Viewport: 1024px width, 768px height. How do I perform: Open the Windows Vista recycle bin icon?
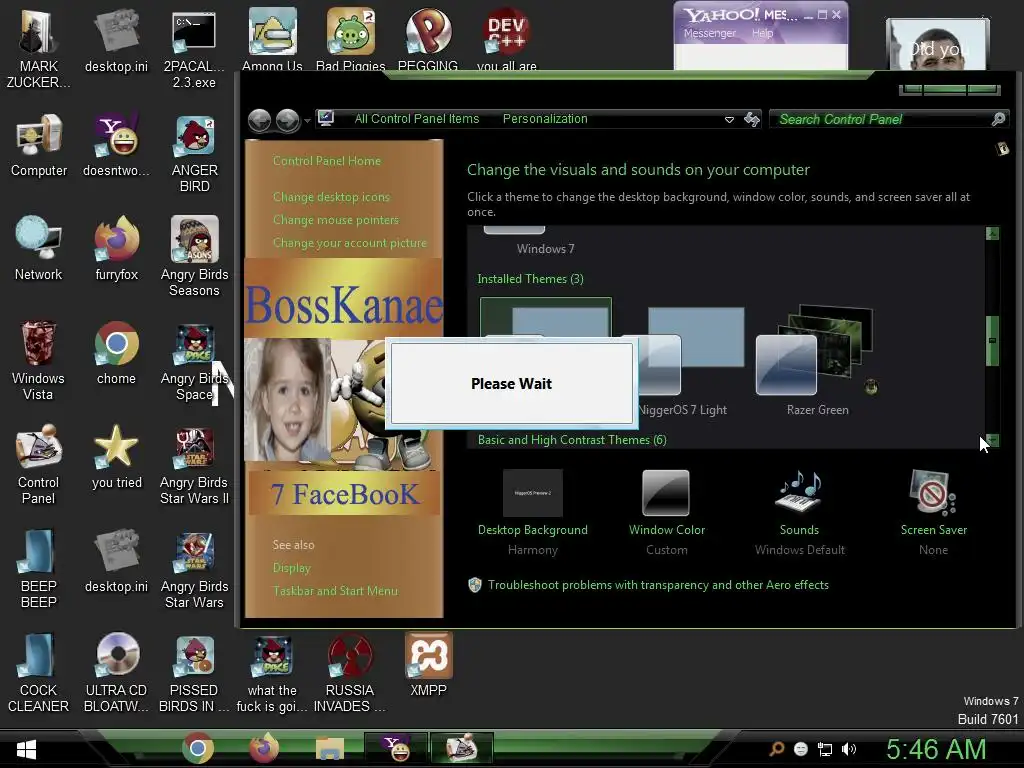pos(38,360)
